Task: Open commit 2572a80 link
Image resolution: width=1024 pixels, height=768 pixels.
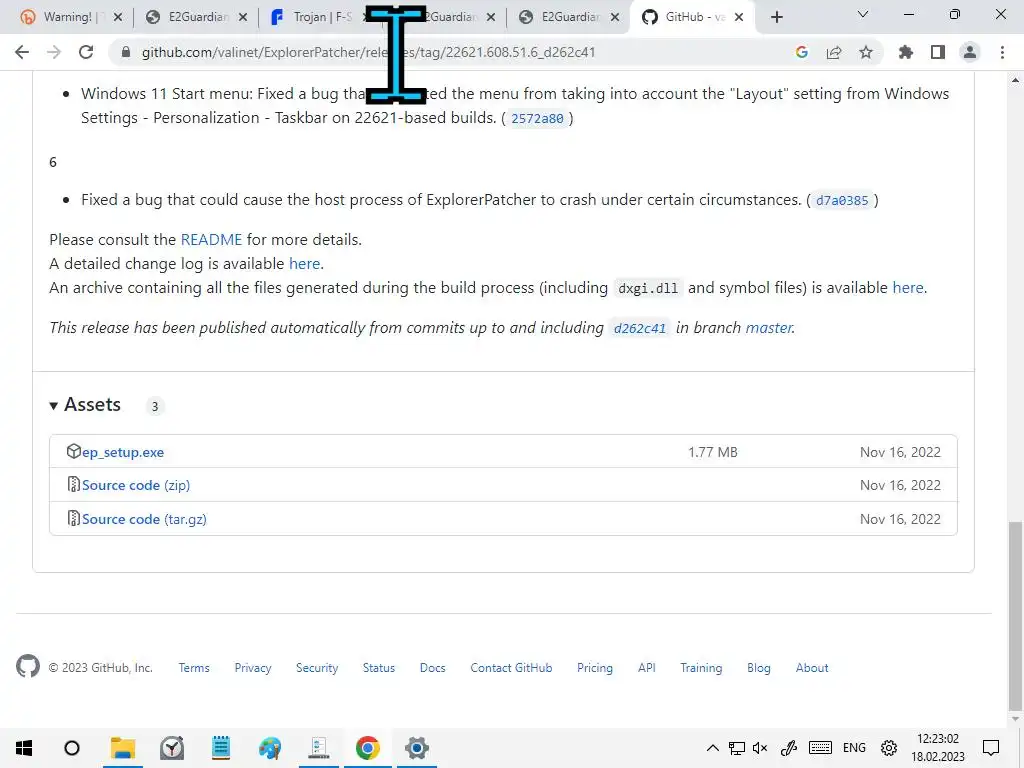Action: point(537,118)
